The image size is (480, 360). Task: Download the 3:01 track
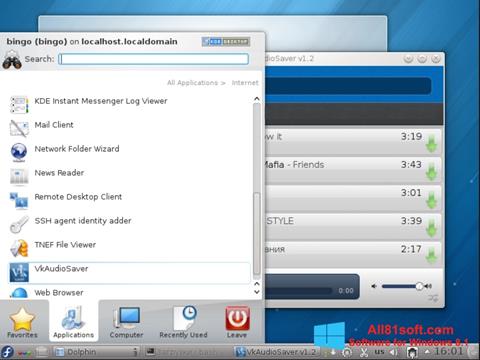click(x=431, y=200)
